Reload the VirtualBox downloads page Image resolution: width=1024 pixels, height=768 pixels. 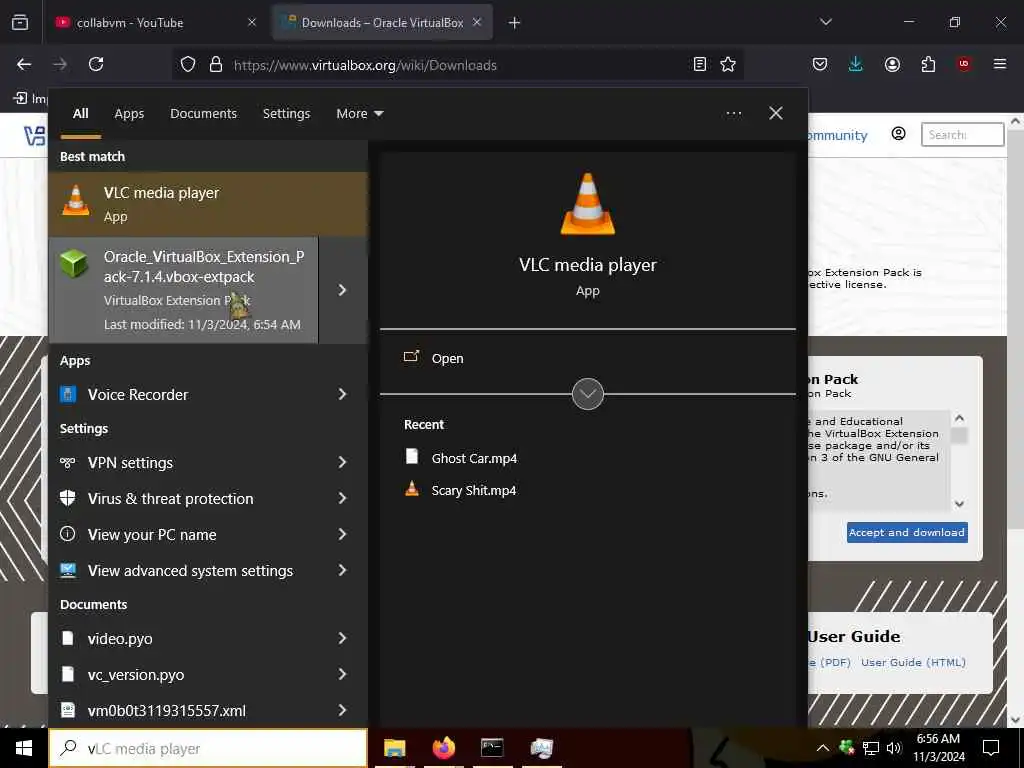coord(96,64)
